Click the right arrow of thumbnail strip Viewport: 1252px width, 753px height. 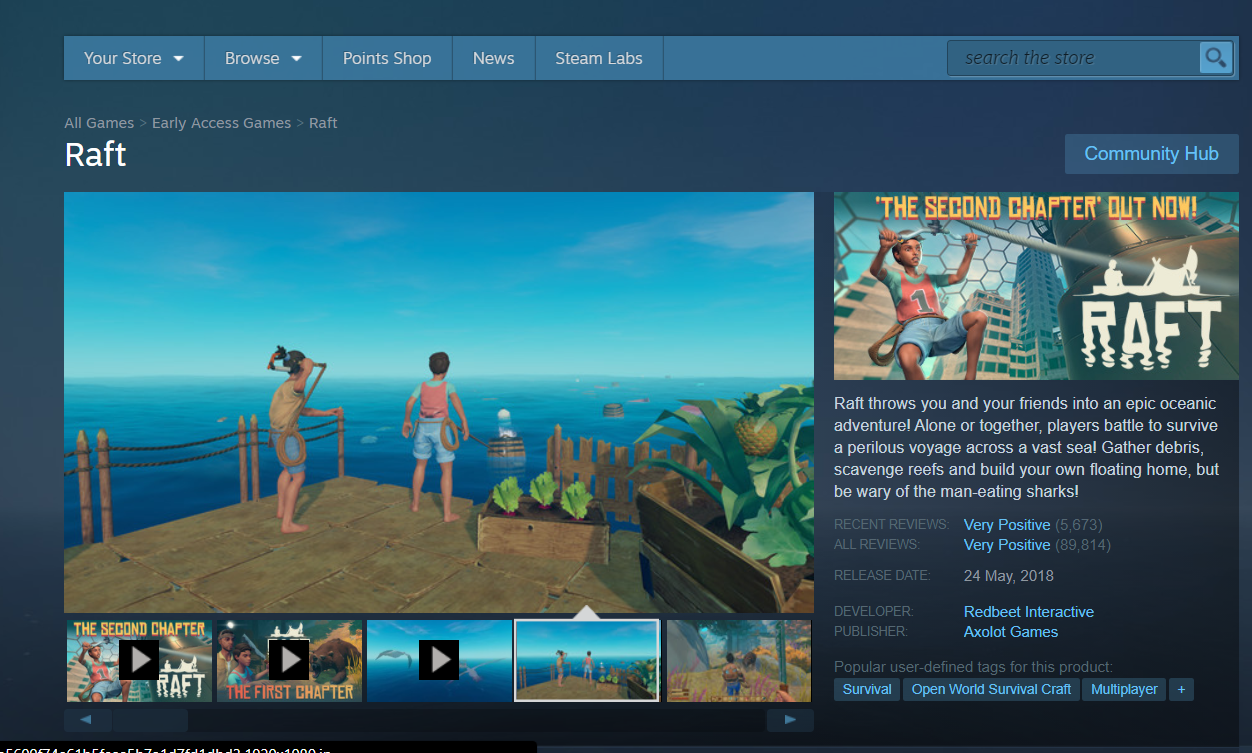pos(790,720)
